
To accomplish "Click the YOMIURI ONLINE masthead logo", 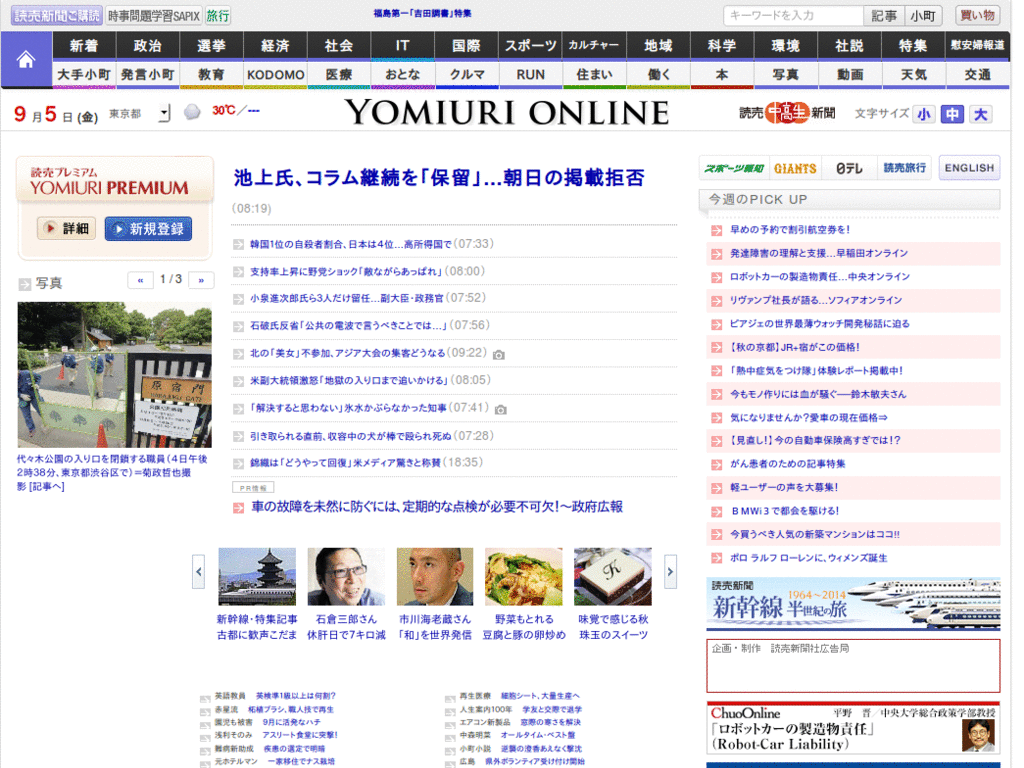I will click(x=507, y=112).
